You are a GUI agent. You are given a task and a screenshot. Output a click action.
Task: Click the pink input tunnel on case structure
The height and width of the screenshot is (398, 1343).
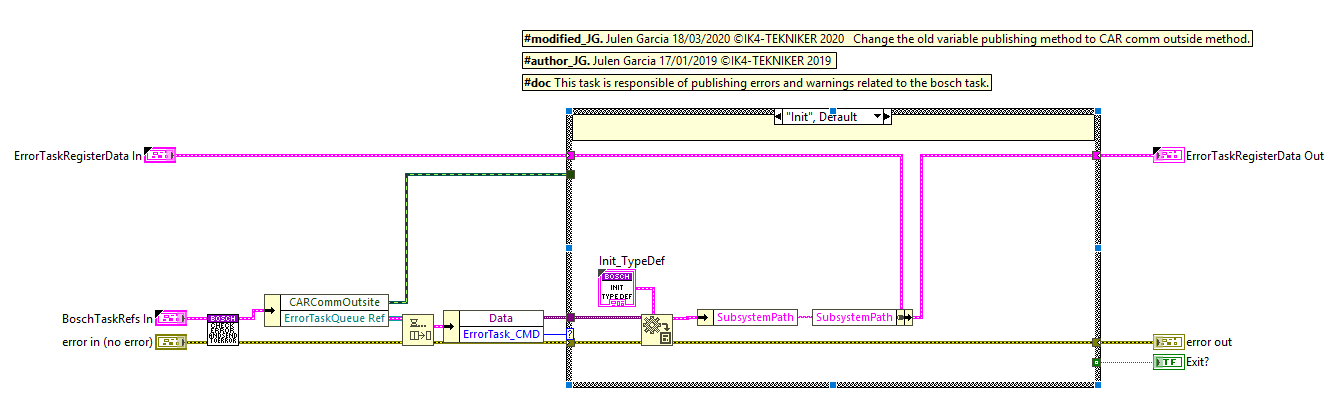click(x=571, y=155)
